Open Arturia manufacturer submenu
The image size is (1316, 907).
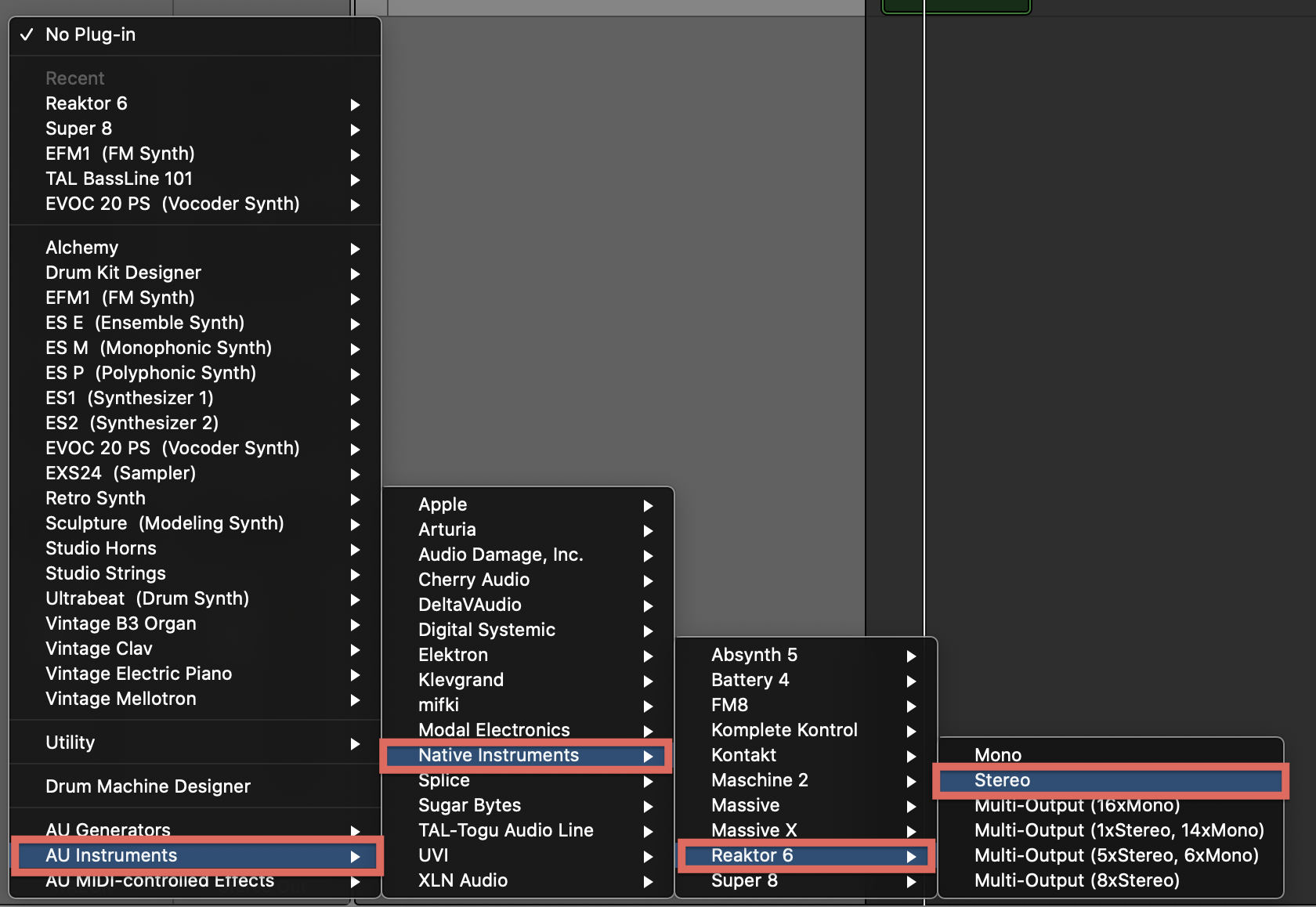pyautogui.click(x=447, y=529)
